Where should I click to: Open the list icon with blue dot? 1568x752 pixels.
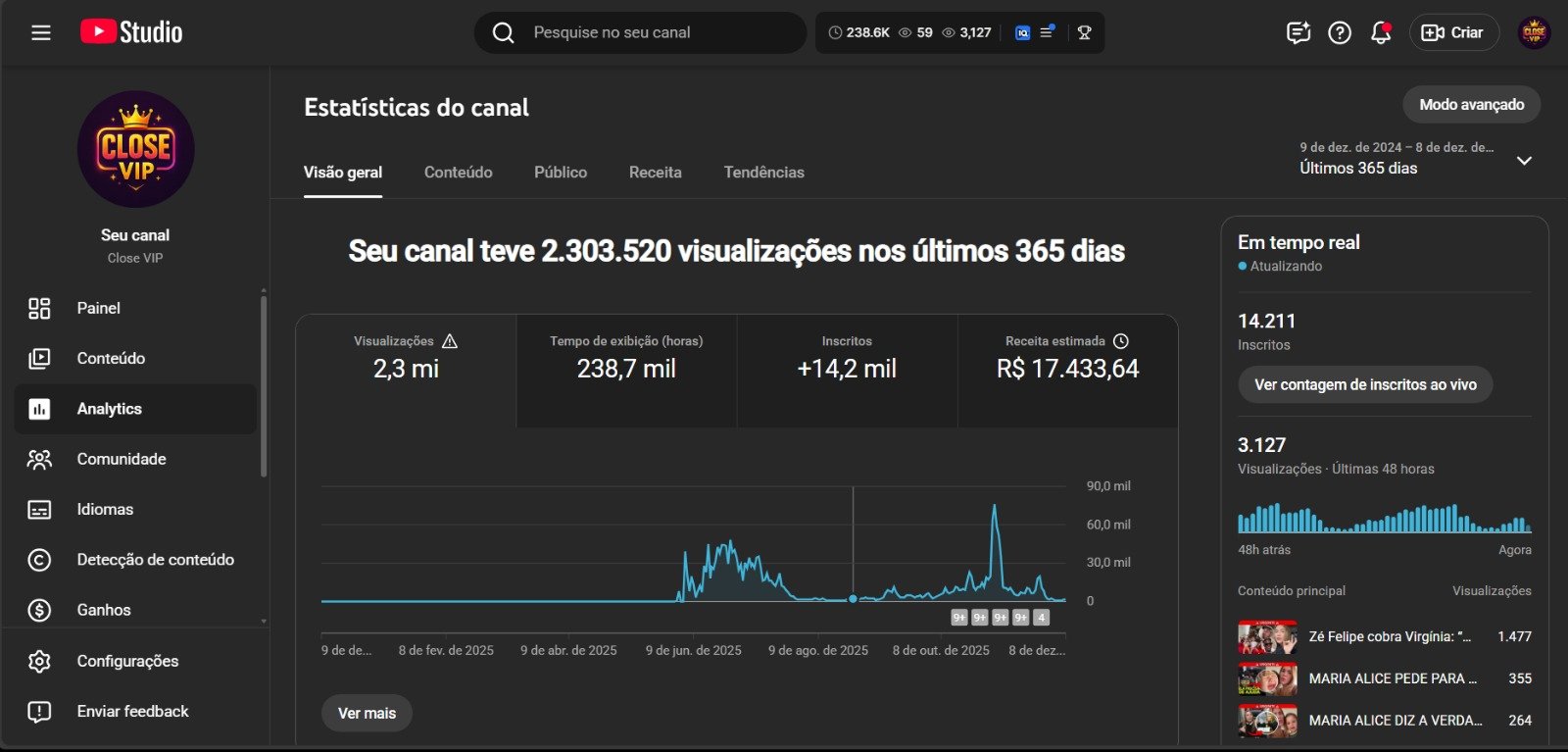(x=1047, y=31)
